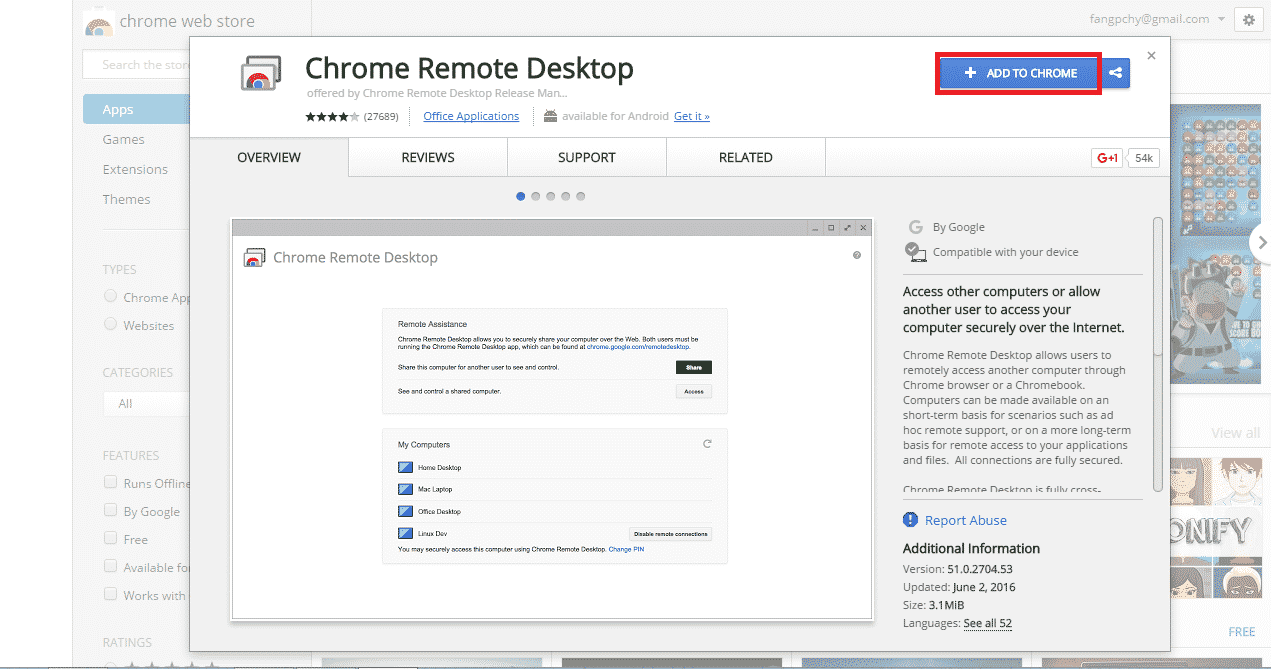
Task: Click the Compatible with your device icon
Action: point(915,252)
